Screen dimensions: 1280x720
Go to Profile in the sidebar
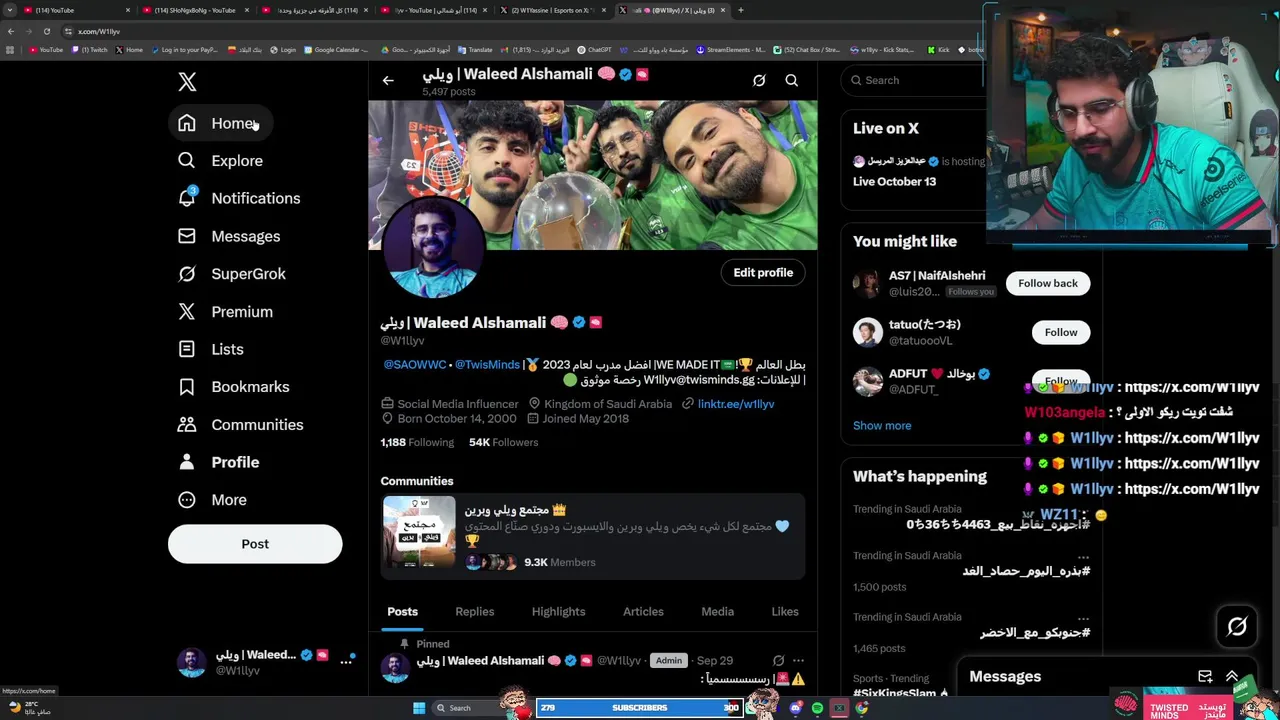218,462
